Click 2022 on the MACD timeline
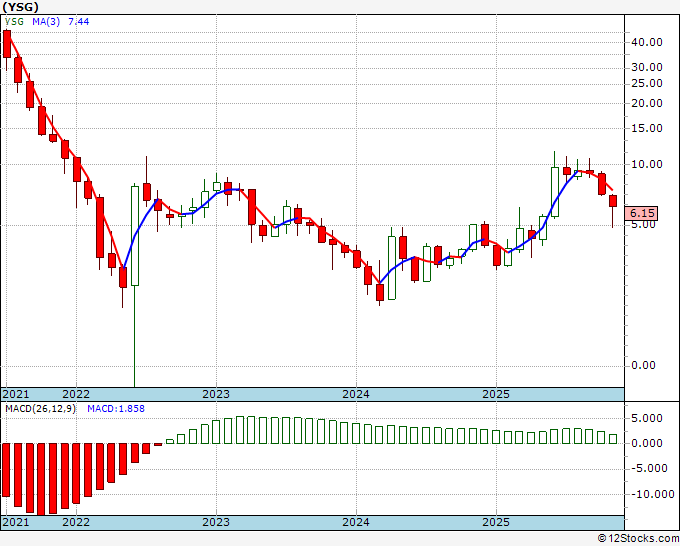The height and width of the screenshot is (546, 680). pos(76,522)
